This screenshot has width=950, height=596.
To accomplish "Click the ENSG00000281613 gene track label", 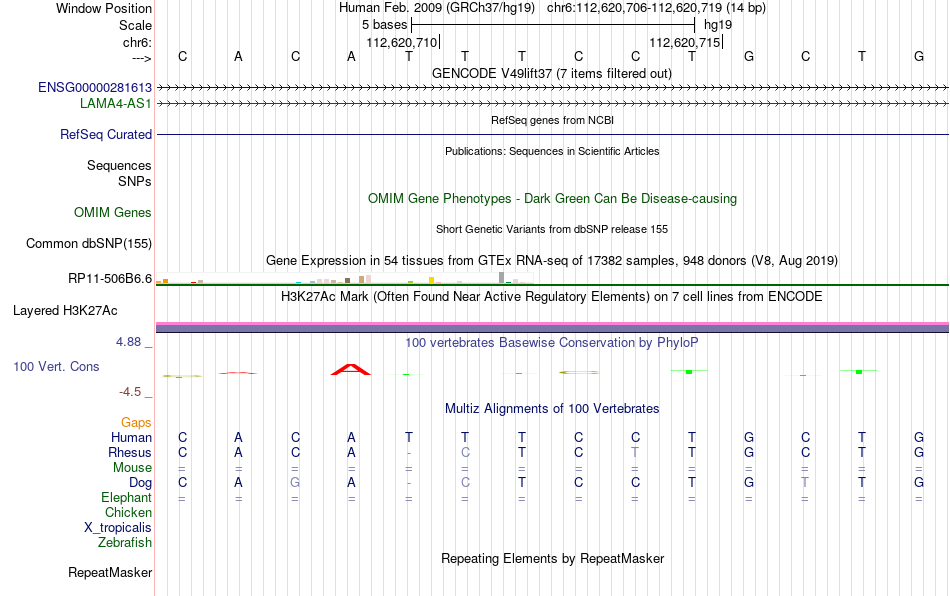I will click(x=95, y=88).
